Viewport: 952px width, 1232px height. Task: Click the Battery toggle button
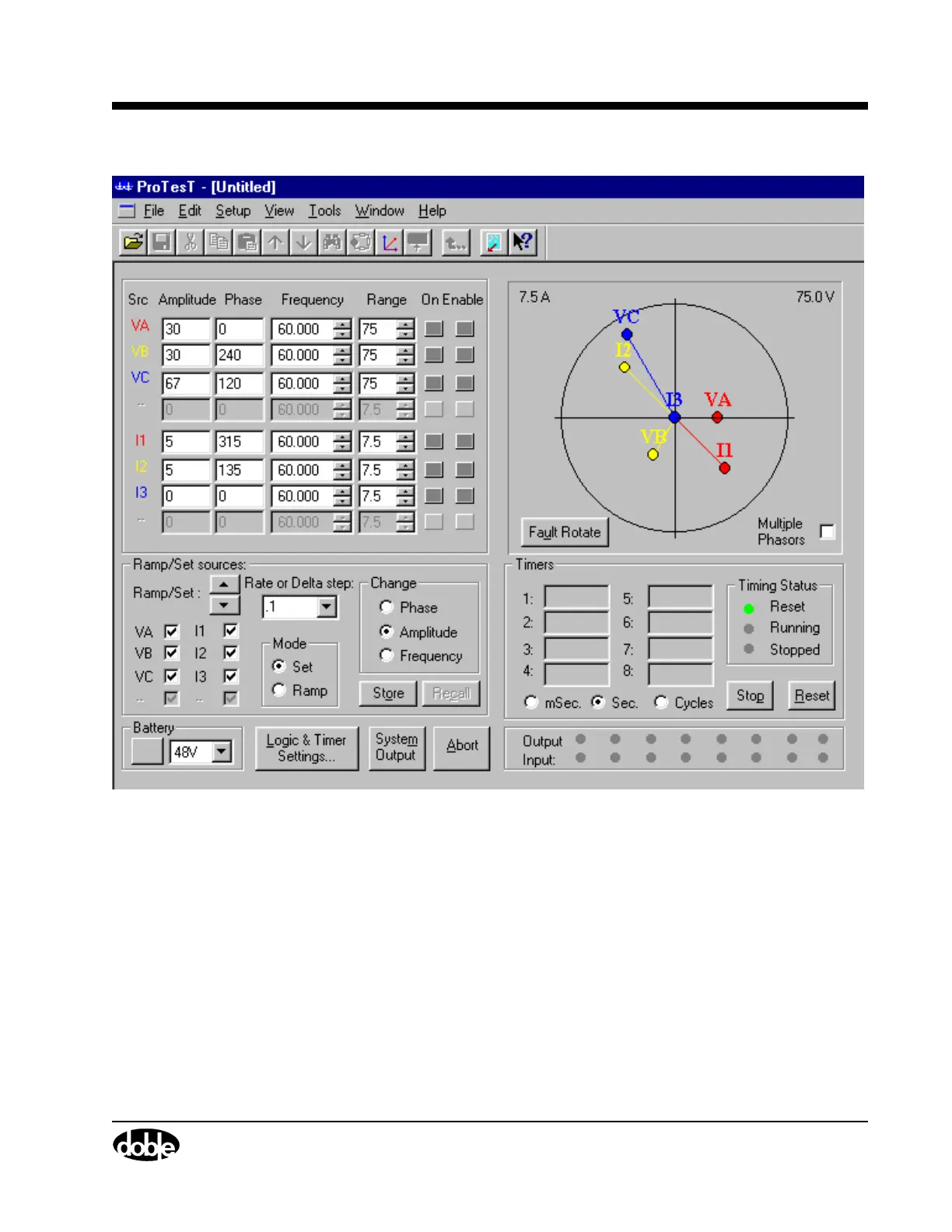click(x=147, y=751)
